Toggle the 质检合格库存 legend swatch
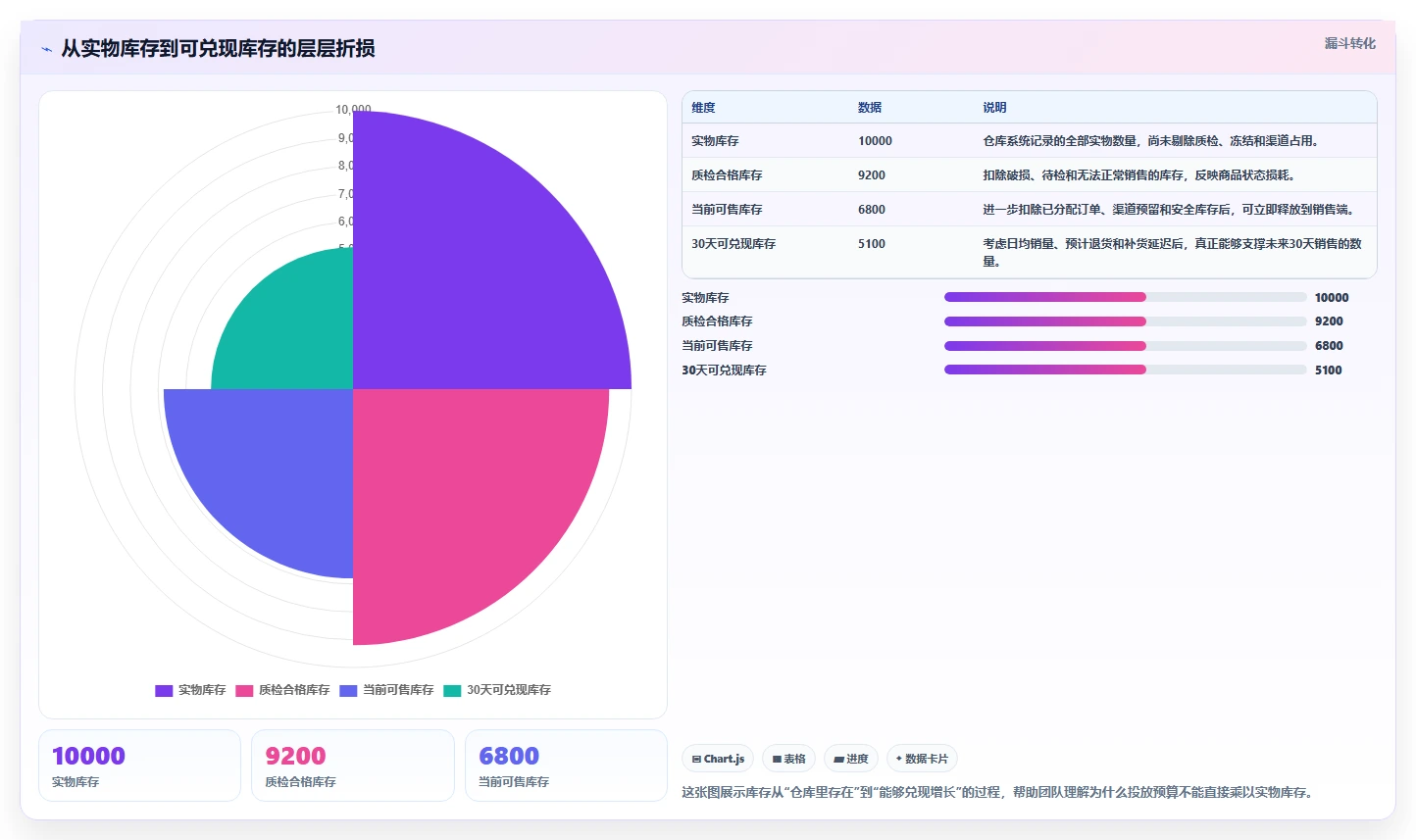 tap(244, 690)
